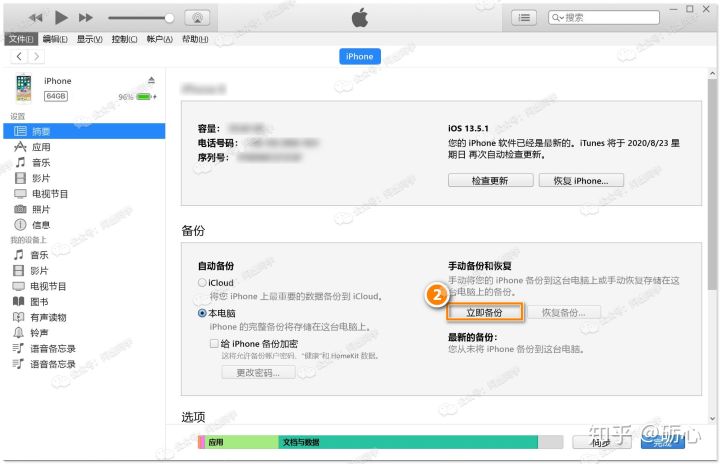
Task: Select 照片 camera icon in sidebar
Action: pos(20,209)
